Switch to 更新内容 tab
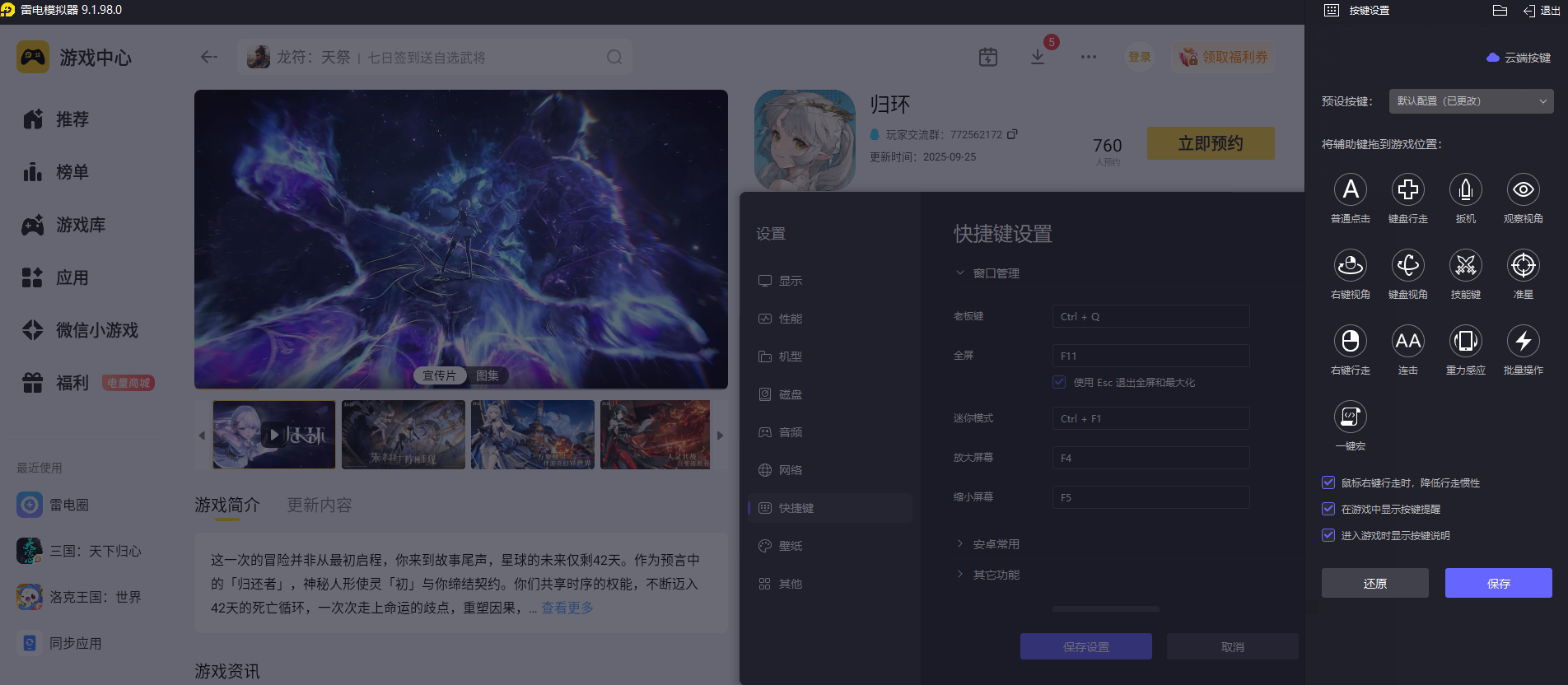Screen dimensions: 1568x685 (320, 505)
